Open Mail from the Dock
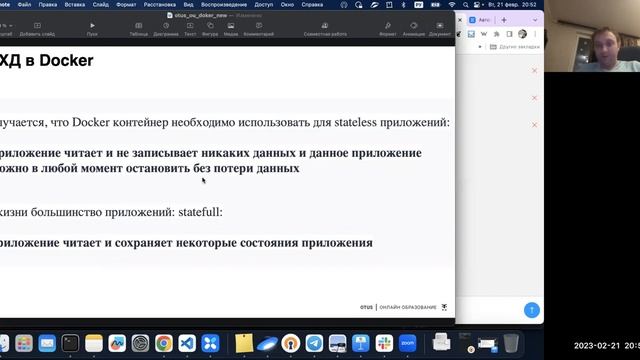This screenshot has width=640, height=360. pyautogui.click(x=47, y=343)
